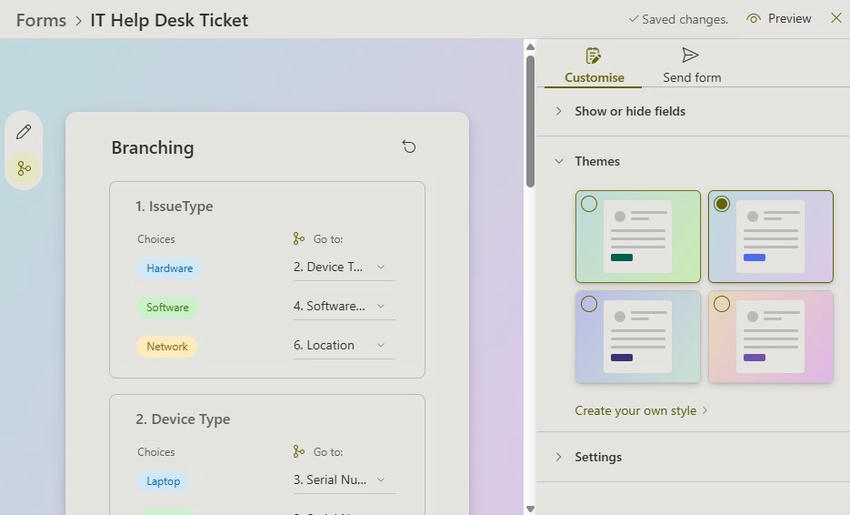Click the chevron after Create your own style

click(705, 410)
